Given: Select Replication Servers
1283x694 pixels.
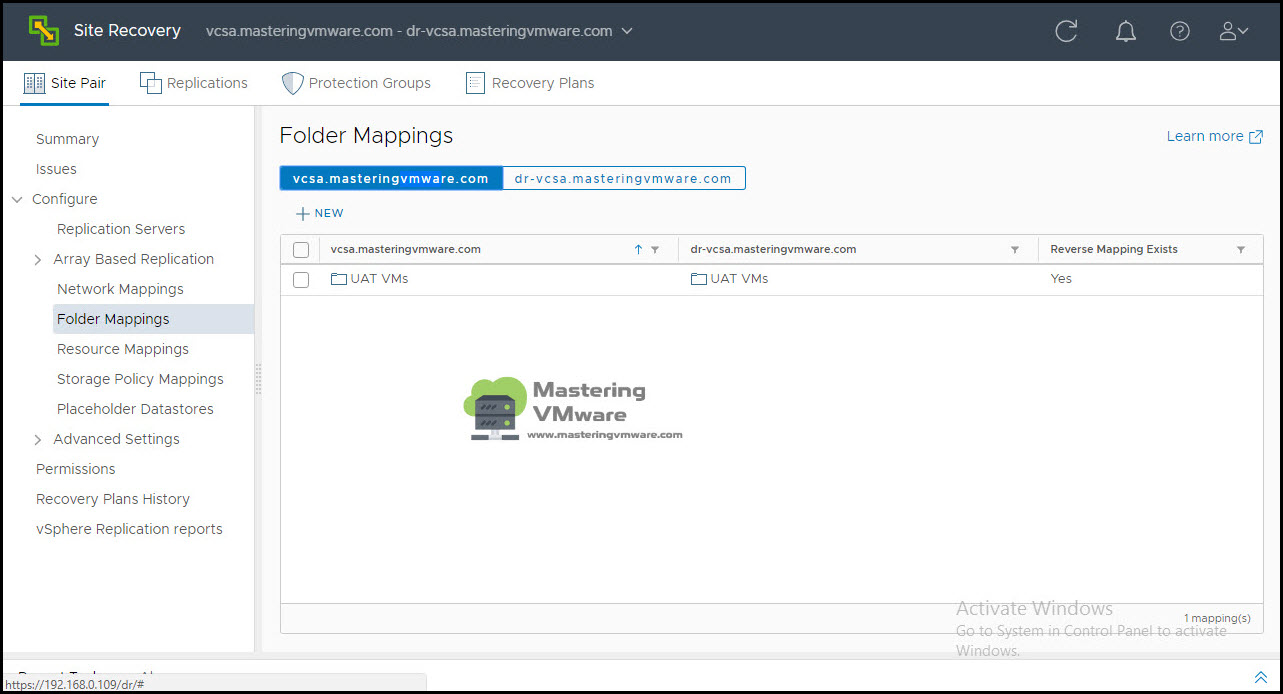Looking at the screenshot, I should tap(121, 229).
